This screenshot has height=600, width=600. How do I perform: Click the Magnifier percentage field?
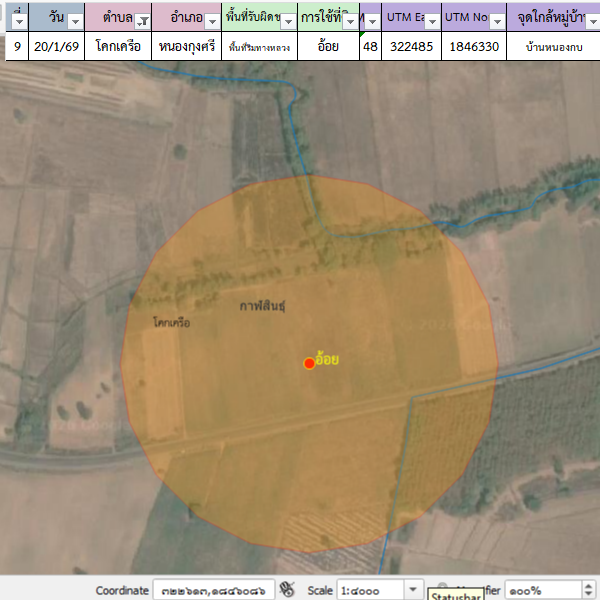pyautogui.click(x=538, y=590)
